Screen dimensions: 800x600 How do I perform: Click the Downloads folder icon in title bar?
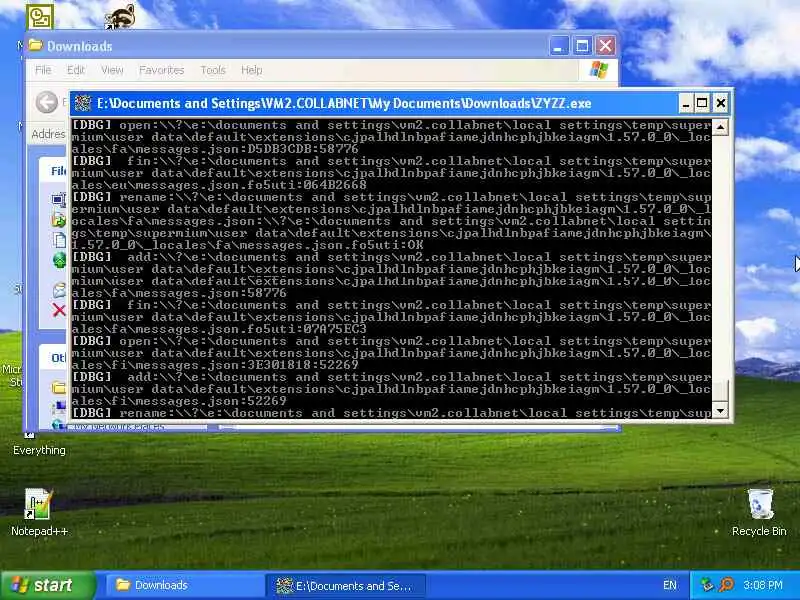(x=35, y=45)
